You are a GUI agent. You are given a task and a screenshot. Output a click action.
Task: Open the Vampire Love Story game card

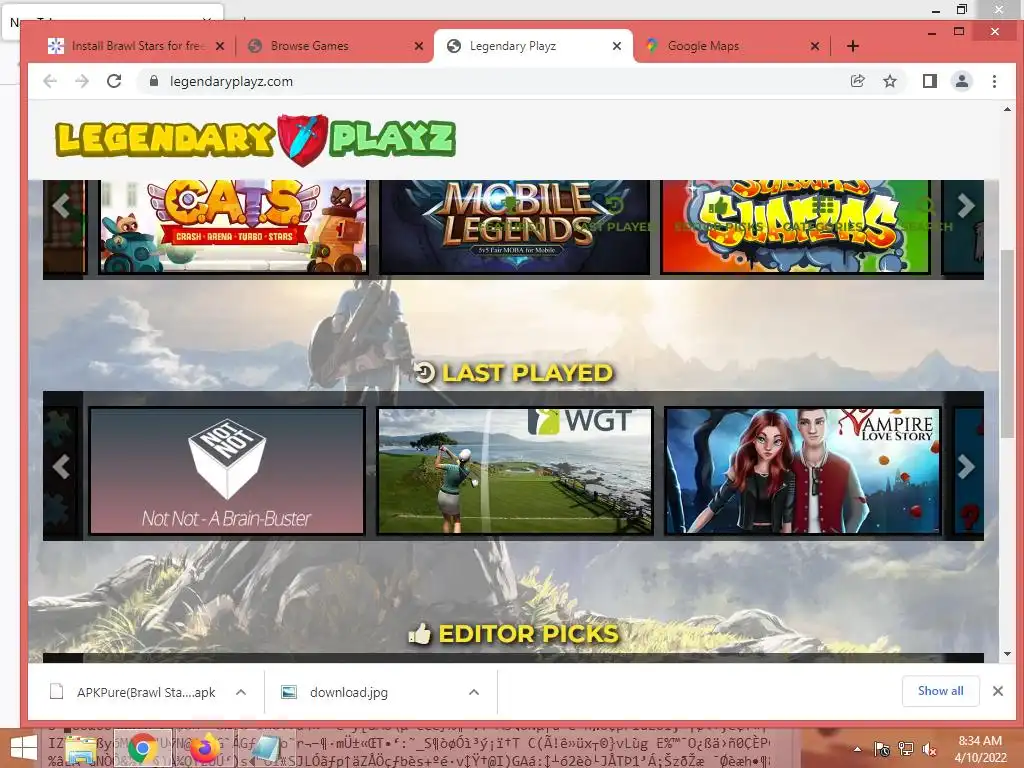[803, 471]
